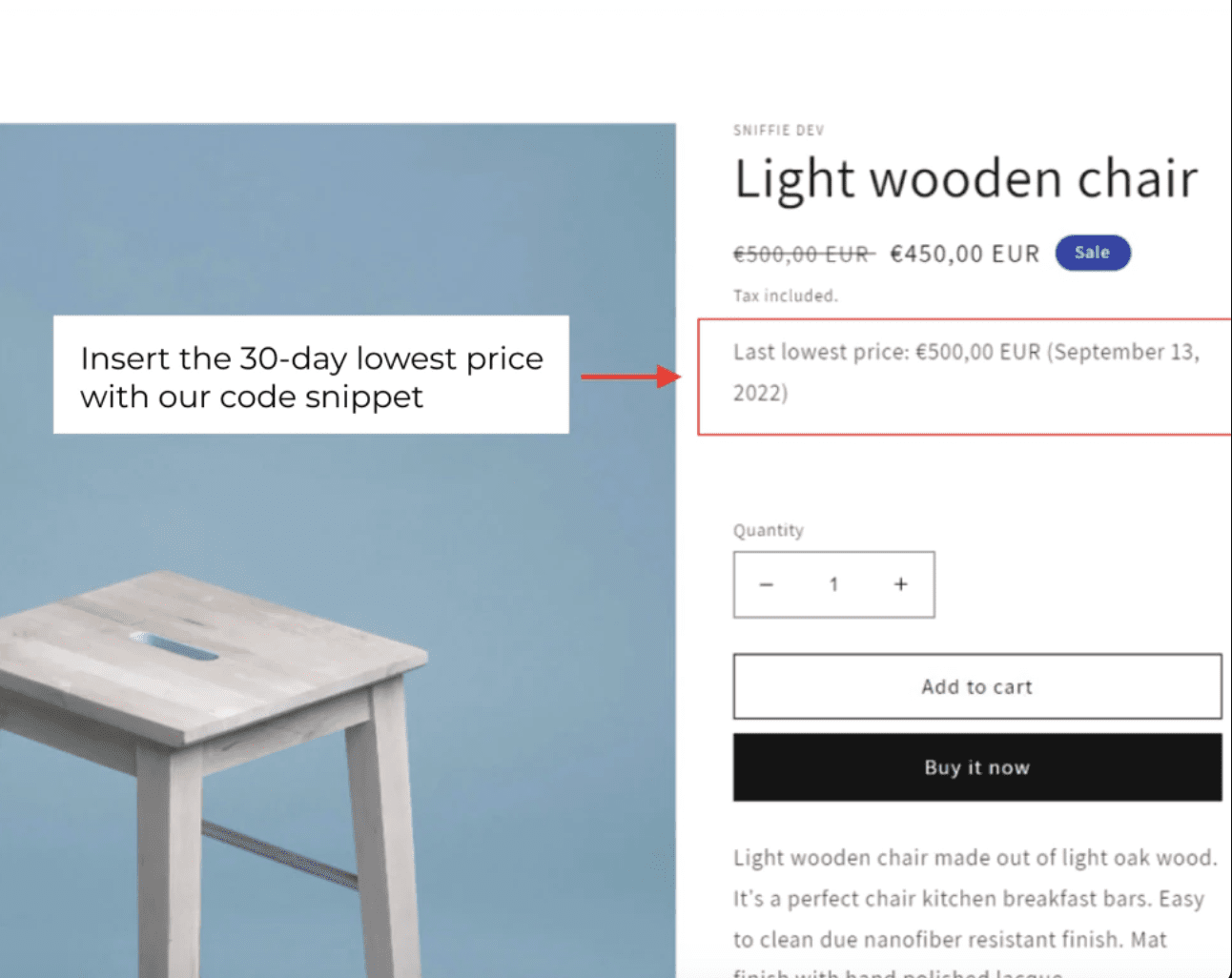
Task: Click the SNIFFIE DEV vendor label
Action: [x=778, y=130]
